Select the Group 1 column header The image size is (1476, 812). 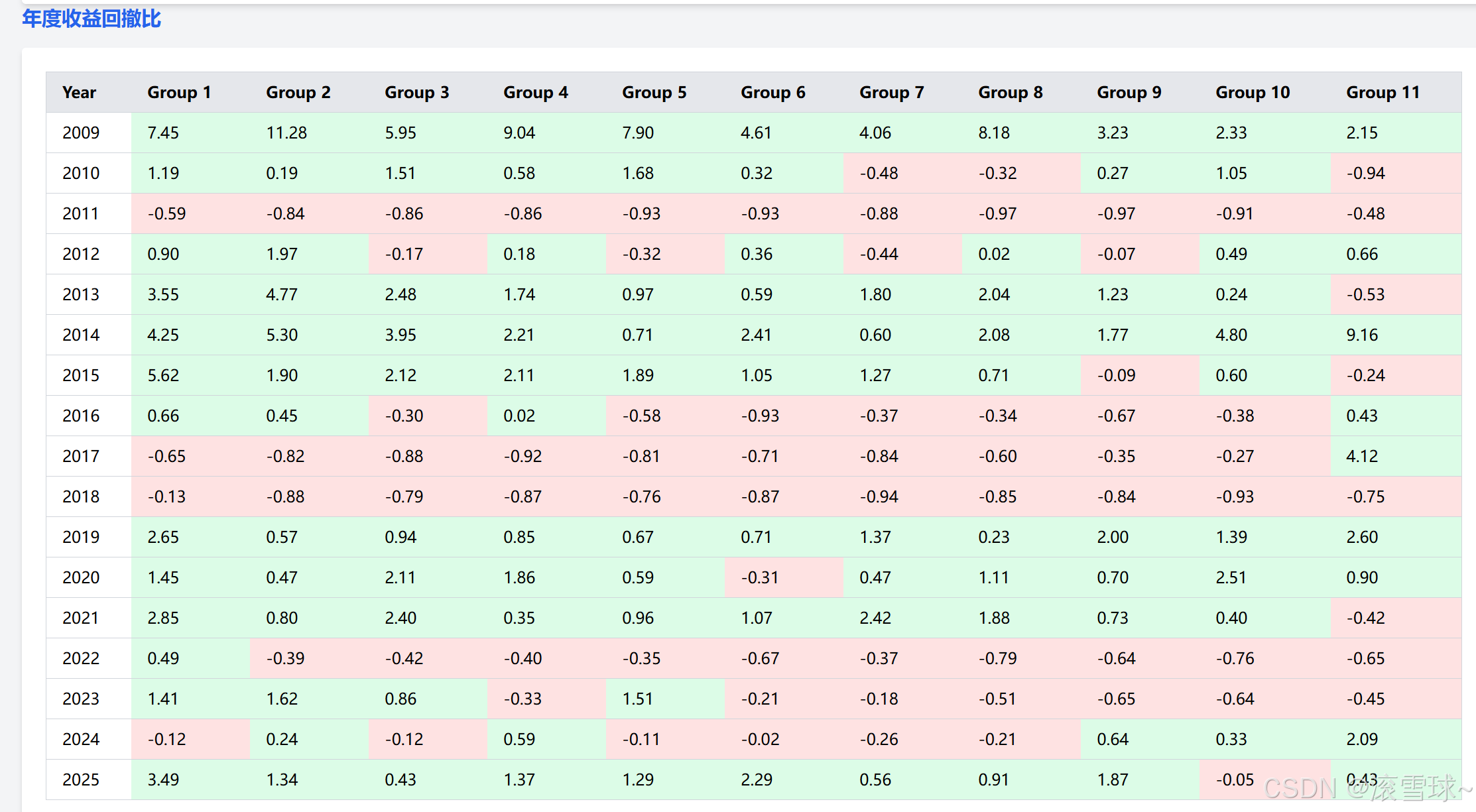[179, 92]
